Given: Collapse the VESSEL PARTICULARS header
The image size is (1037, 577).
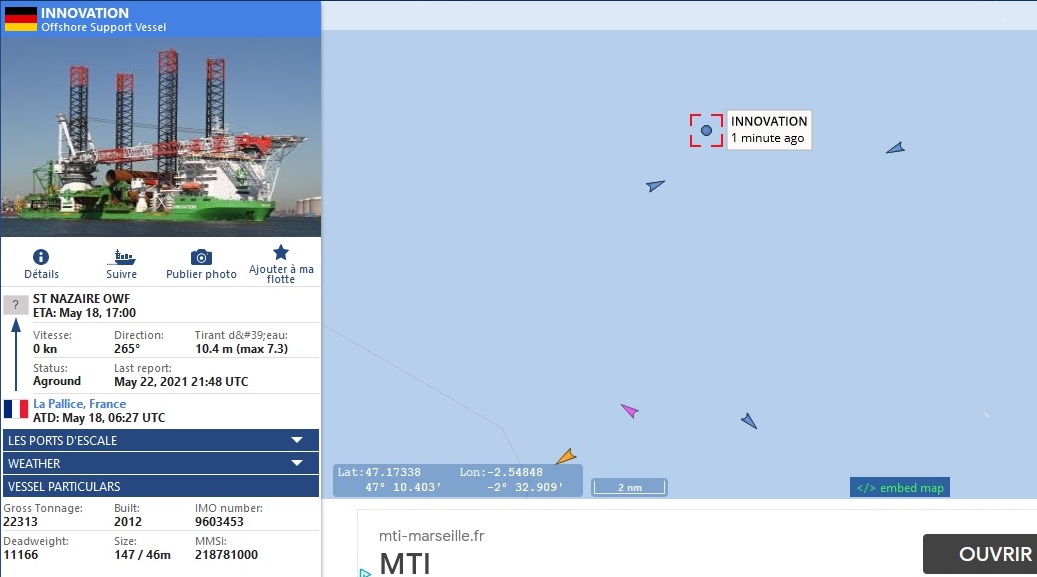Looking at the screenshot, I should (161, 486).
